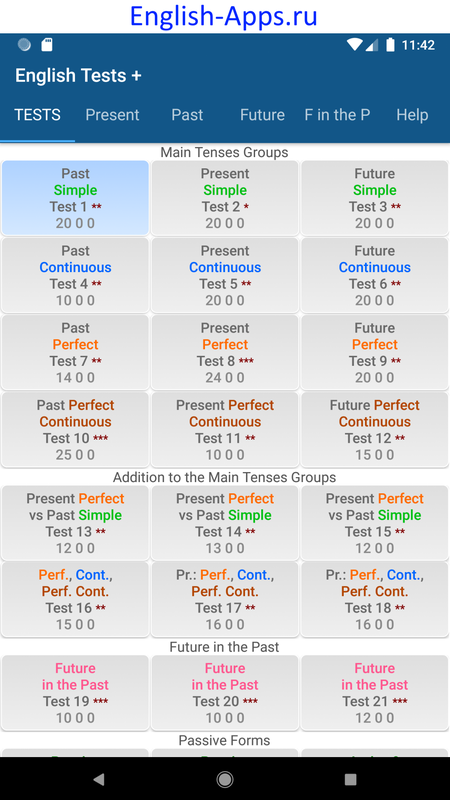This screenshot has height=800, width=450.
Task: Open the Future tab
Action: (262, 115)
